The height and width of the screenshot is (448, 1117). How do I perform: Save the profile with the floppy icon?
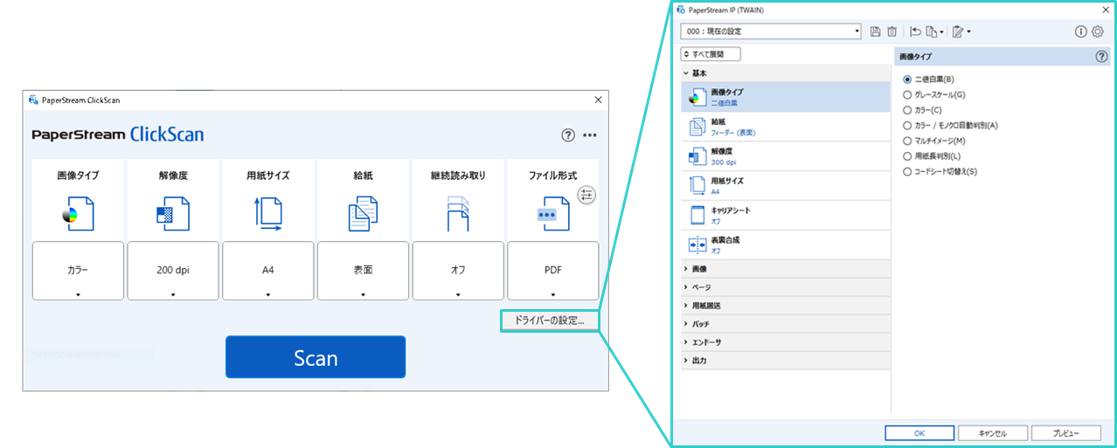click(x=876, y=31)
